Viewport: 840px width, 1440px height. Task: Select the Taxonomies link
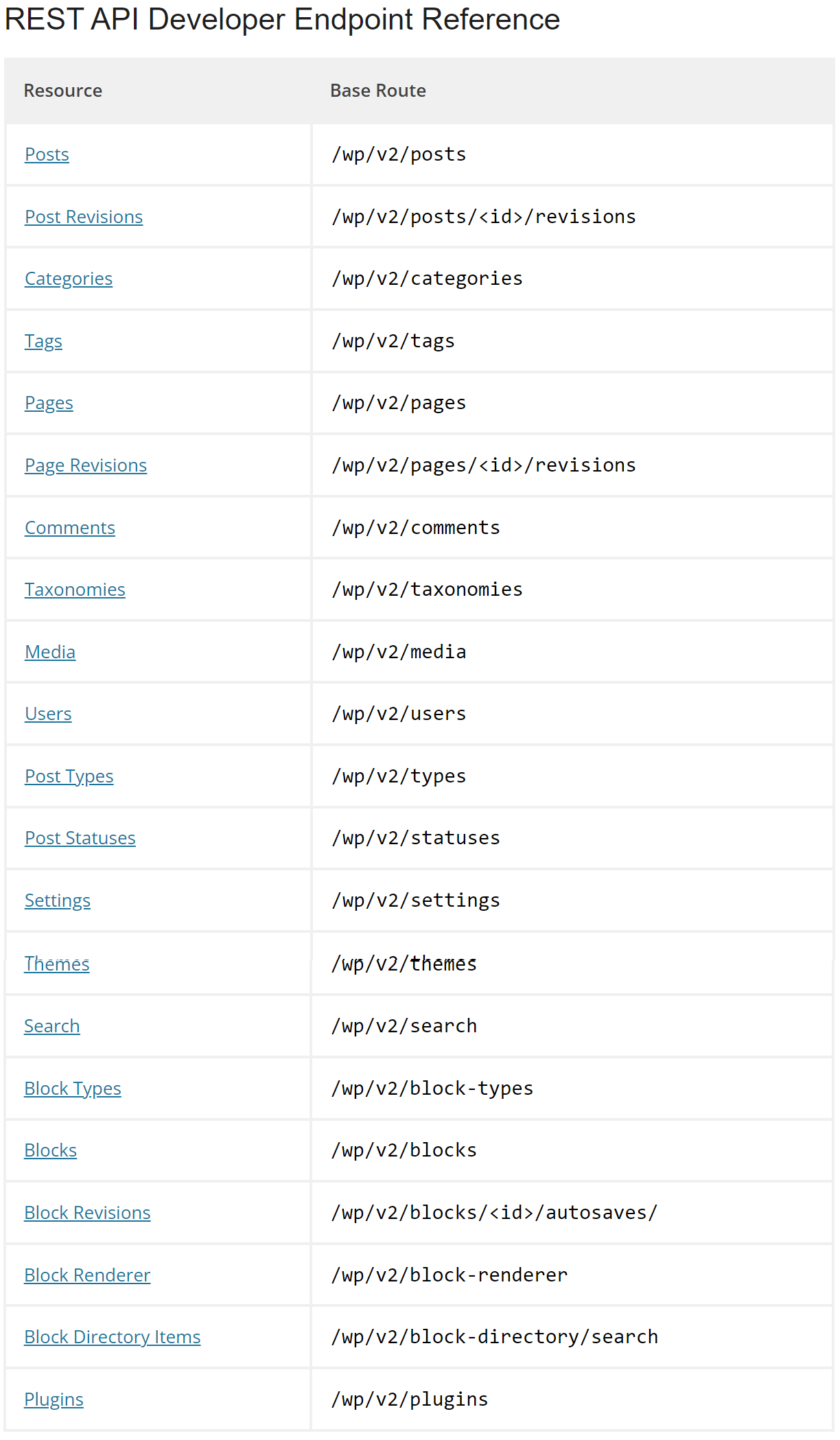point(75,590)
